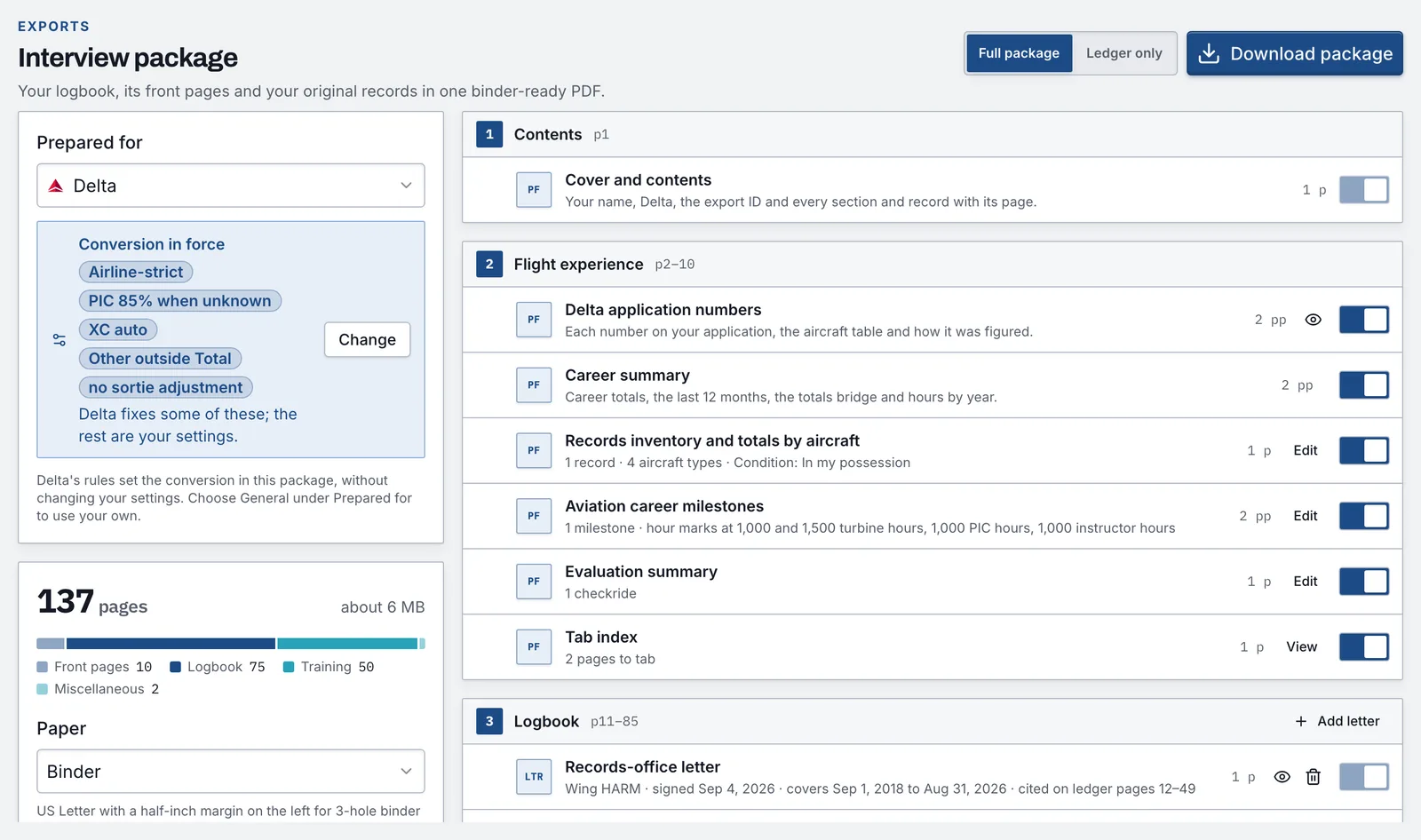This screenshot has width=1421, height=840.
Task: Select the Full package tab
Action: 1019,53
